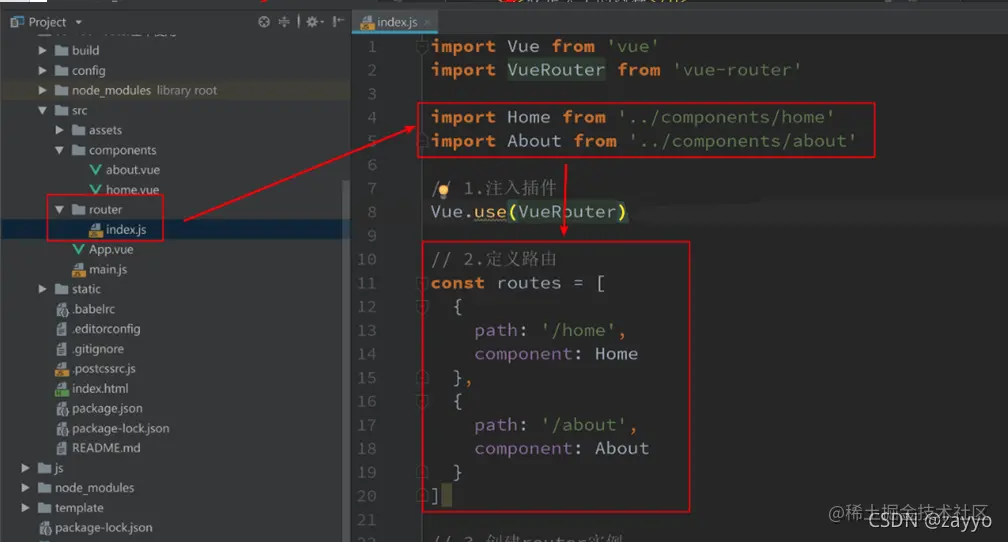Open the Project view dropdown
Image resolution: width=1008 pixels, height=542 pixels.
[78, 23]
